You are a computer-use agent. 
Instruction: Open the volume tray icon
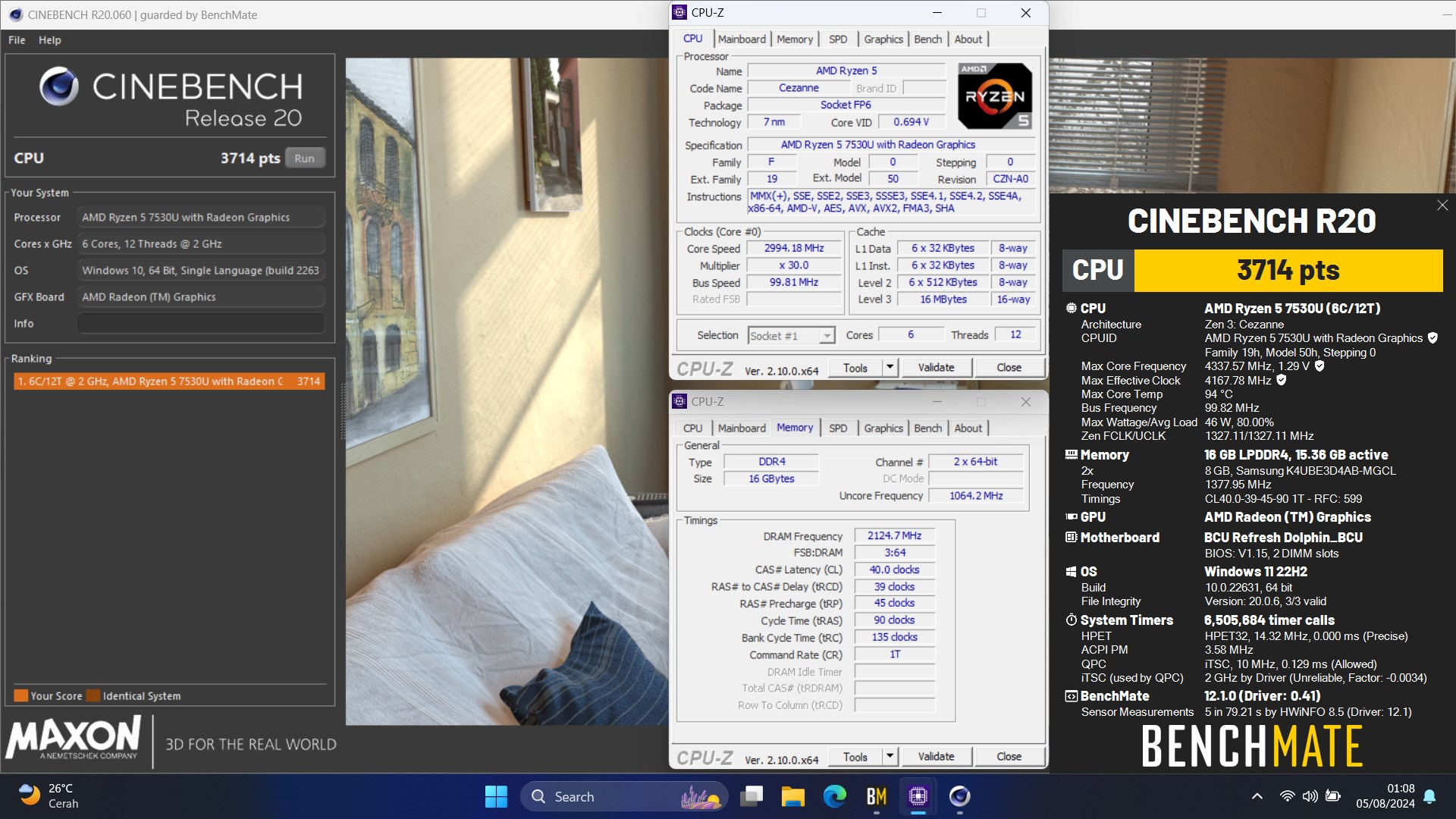click(1310, 796)
